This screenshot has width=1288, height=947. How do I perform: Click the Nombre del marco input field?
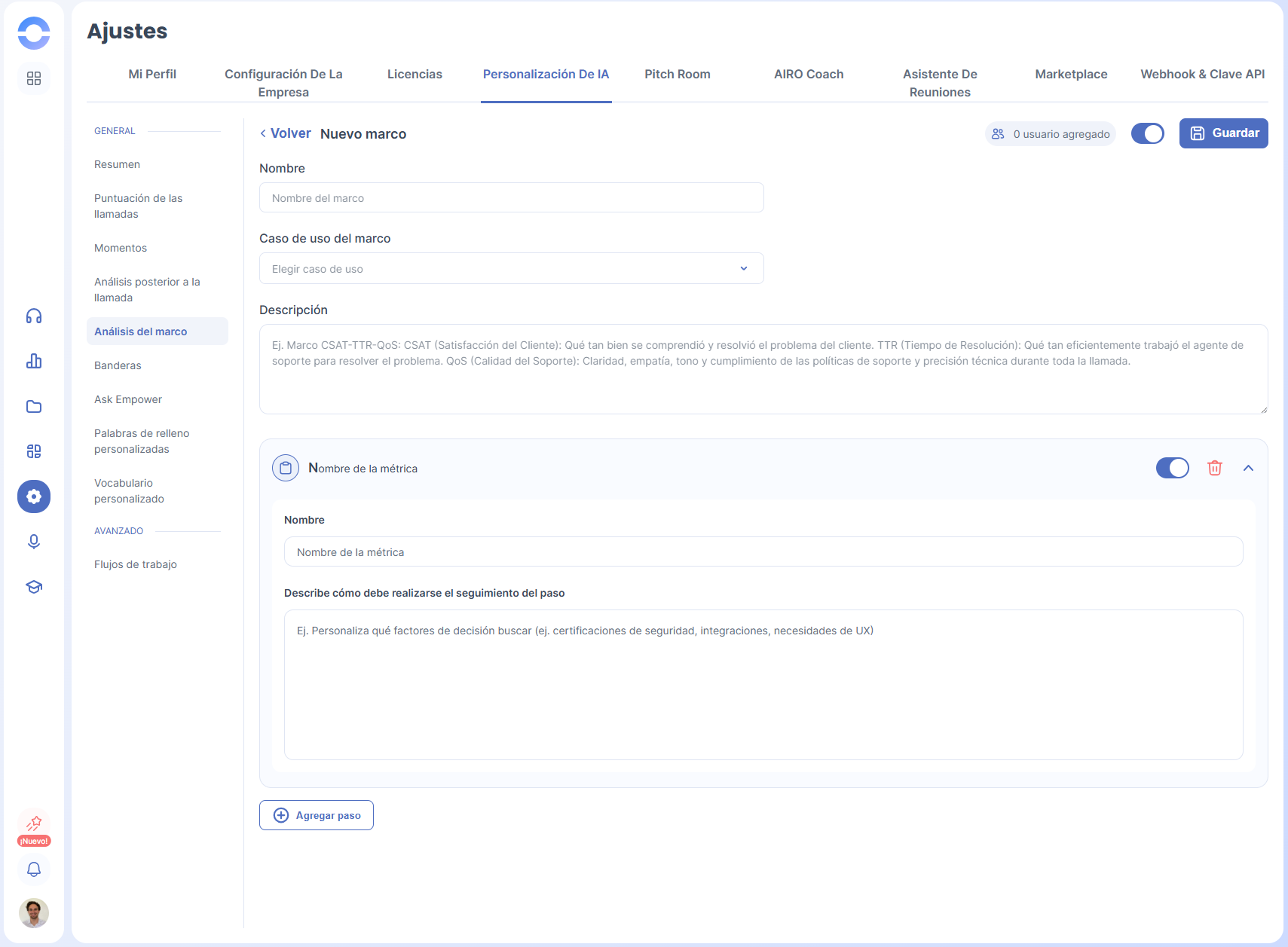511,198
